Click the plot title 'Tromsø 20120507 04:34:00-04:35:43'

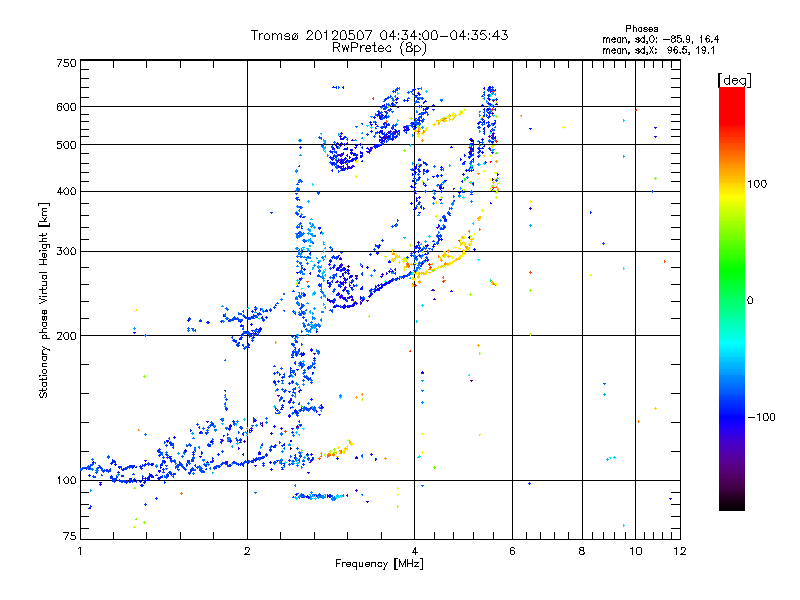click(x=379, y=35)
